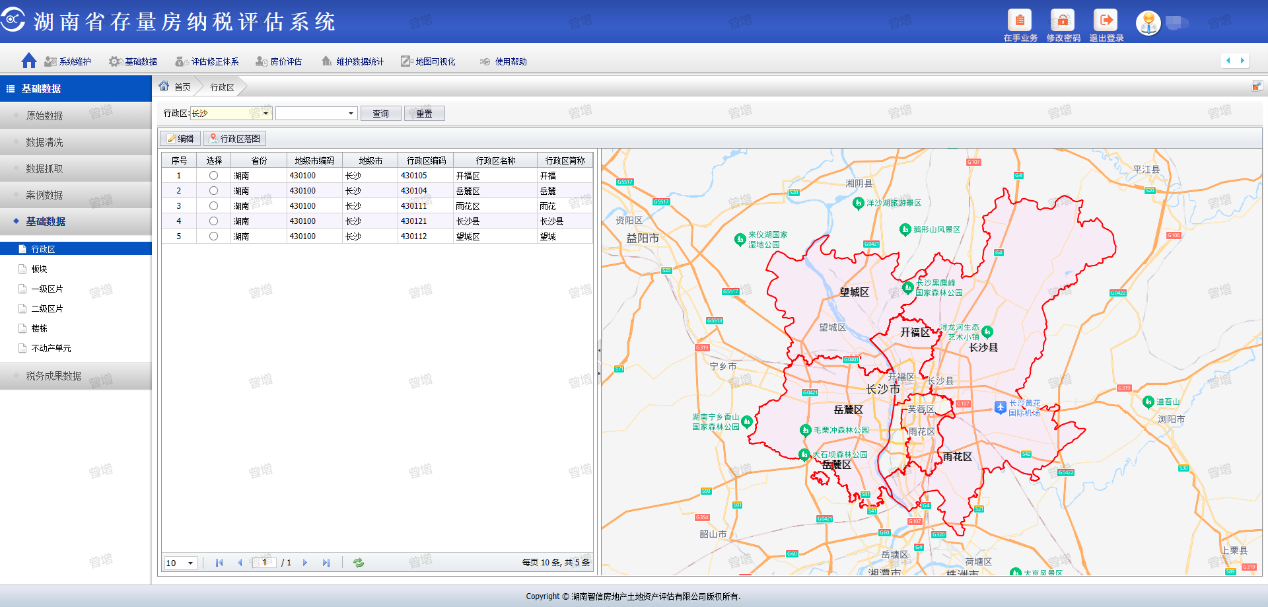
Task: Click 毛栗冲森林公园 map marker
Action: tap(804, 430)
